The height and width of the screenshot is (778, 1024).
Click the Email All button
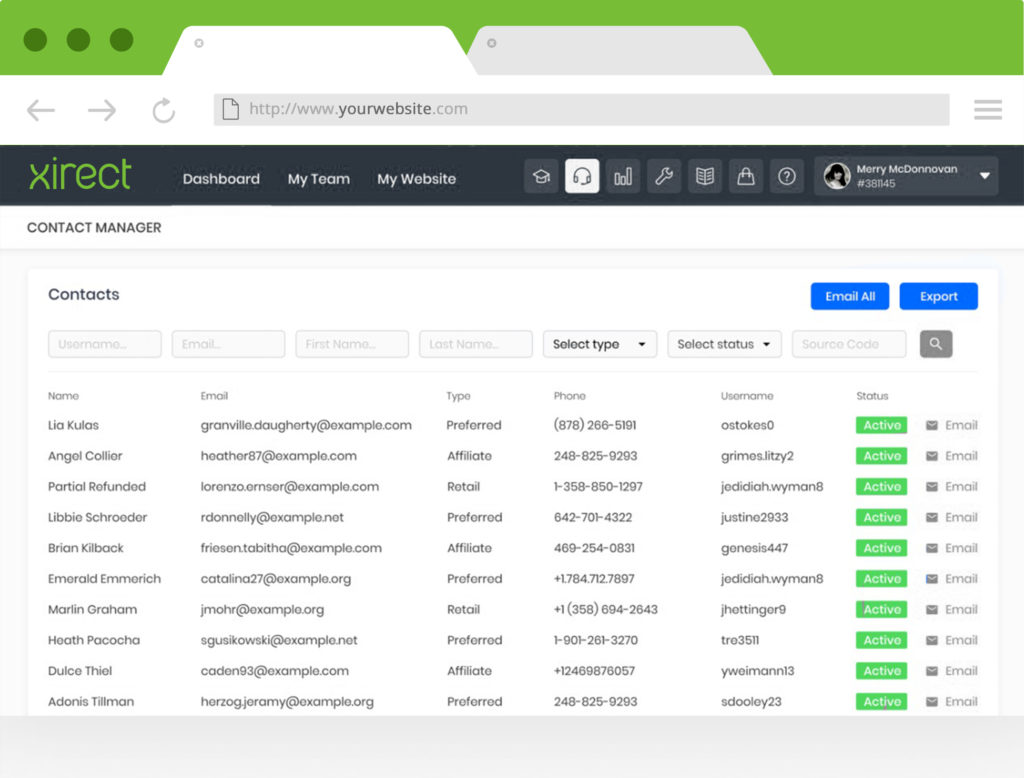[x=850, y=296]
